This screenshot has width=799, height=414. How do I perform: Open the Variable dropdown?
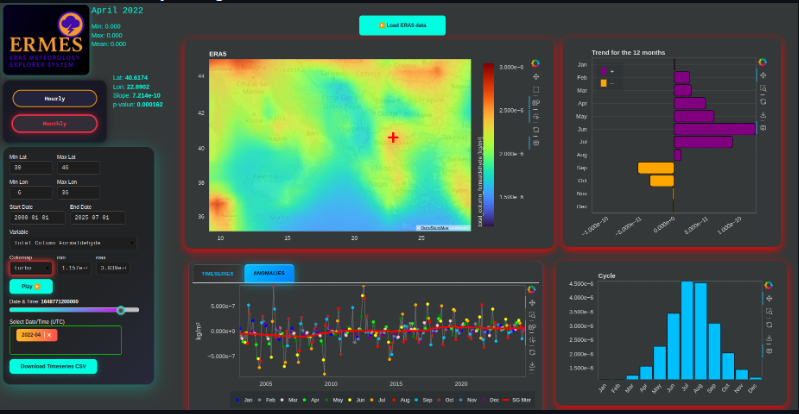[74, 242]
